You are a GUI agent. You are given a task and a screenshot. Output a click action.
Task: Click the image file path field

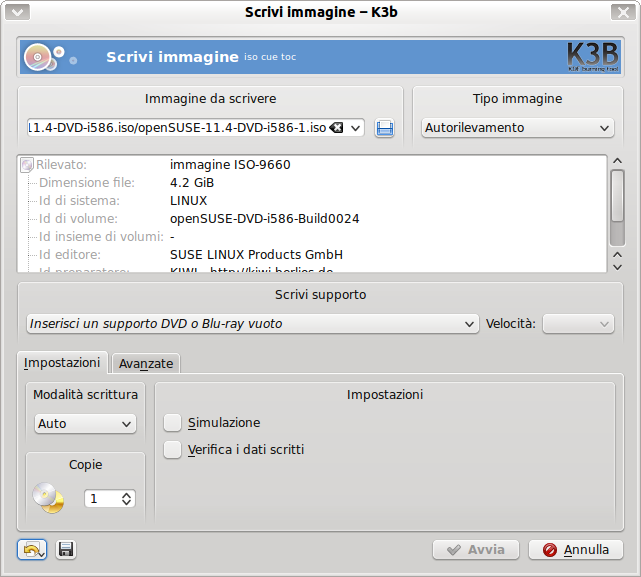click(x=178, y=128)
